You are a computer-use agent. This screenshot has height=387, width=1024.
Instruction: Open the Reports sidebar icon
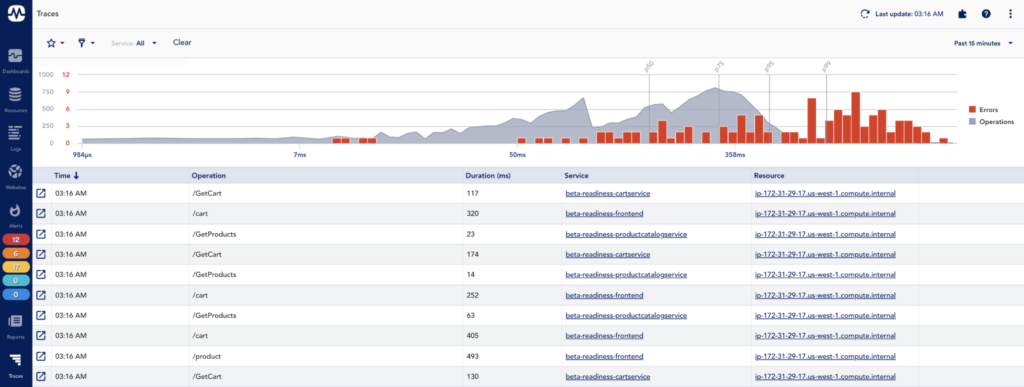point(15,321)
